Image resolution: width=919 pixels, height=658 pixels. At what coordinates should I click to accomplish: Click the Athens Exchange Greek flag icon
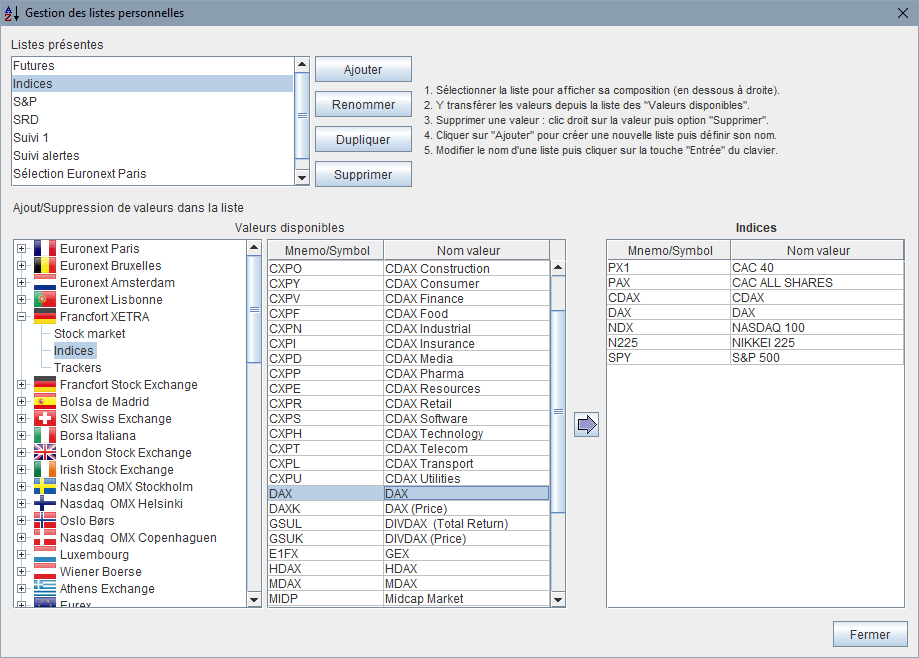click(45, 588)
